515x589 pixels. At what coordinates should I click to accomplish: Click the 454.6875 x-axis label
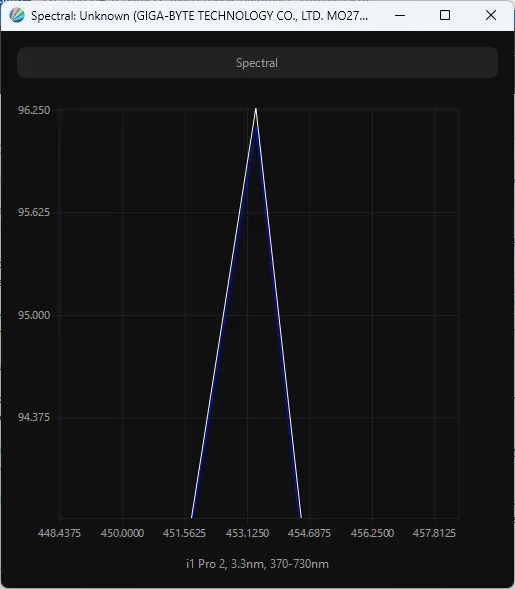click(x=310, y=533)
